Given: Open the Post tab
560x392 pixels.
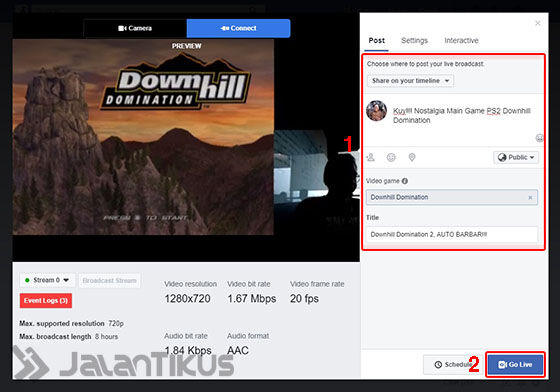Looking at the screenshot, I should [x=376, y=40].
